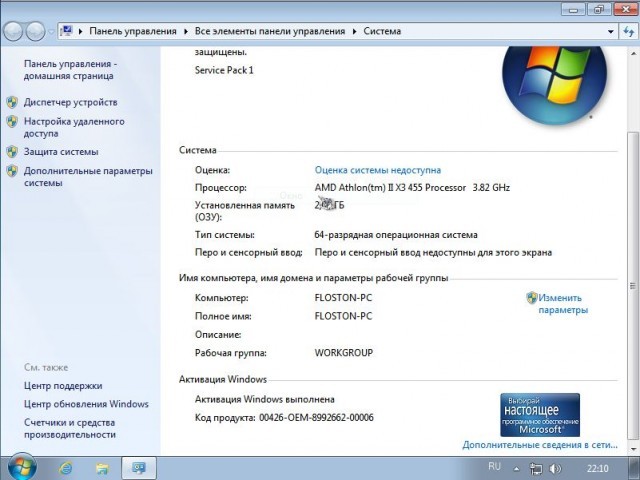Click scrollbar up arrow
The height and width of the screenshot is (480, 640).
coord(633,53)
